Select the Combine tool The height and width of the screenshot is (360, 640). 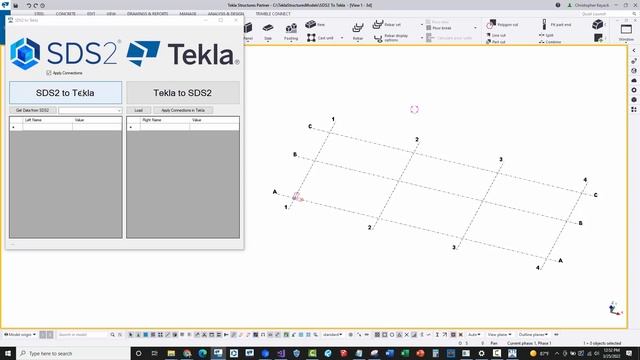click(x=550, y=42)
